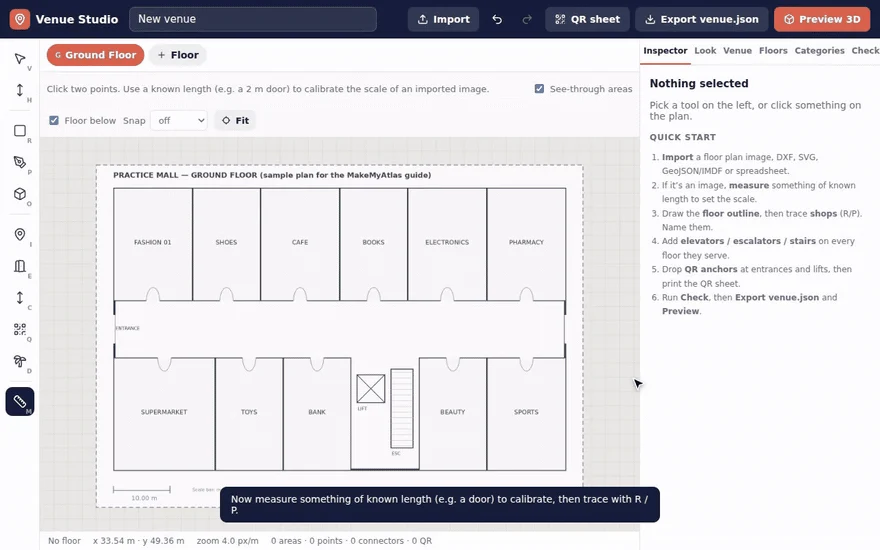Click the FASHION 01 shop label

click(153, 242)
